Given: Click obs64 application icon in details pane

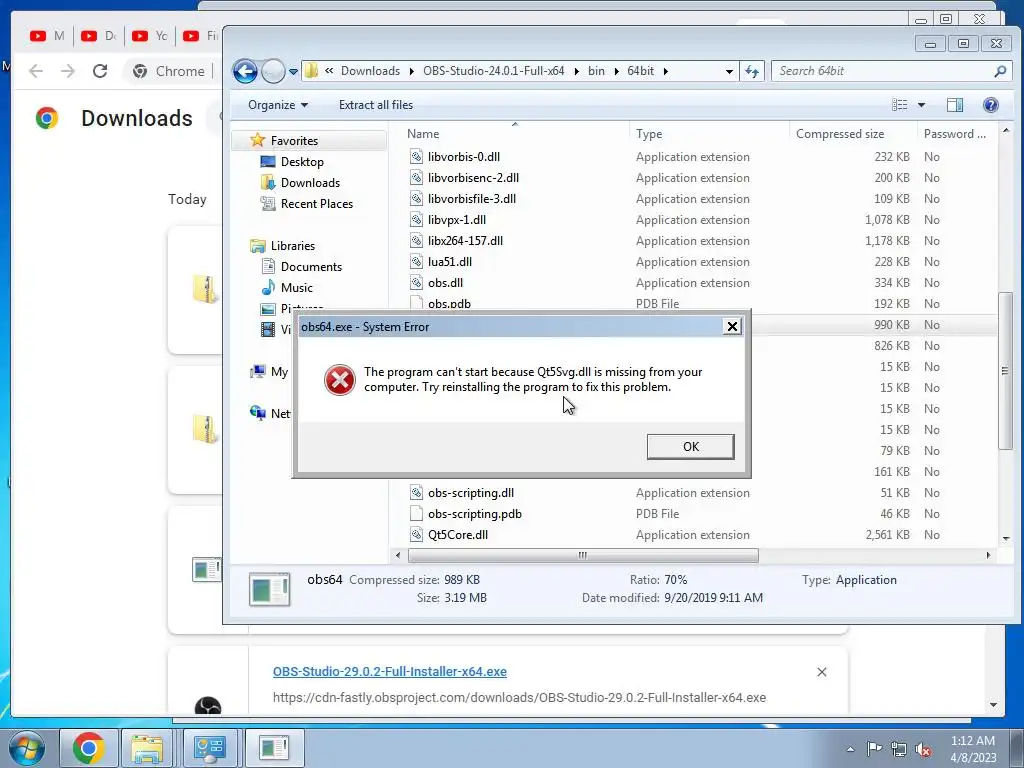Looking at the screenshot, I should tap(269, 588).
